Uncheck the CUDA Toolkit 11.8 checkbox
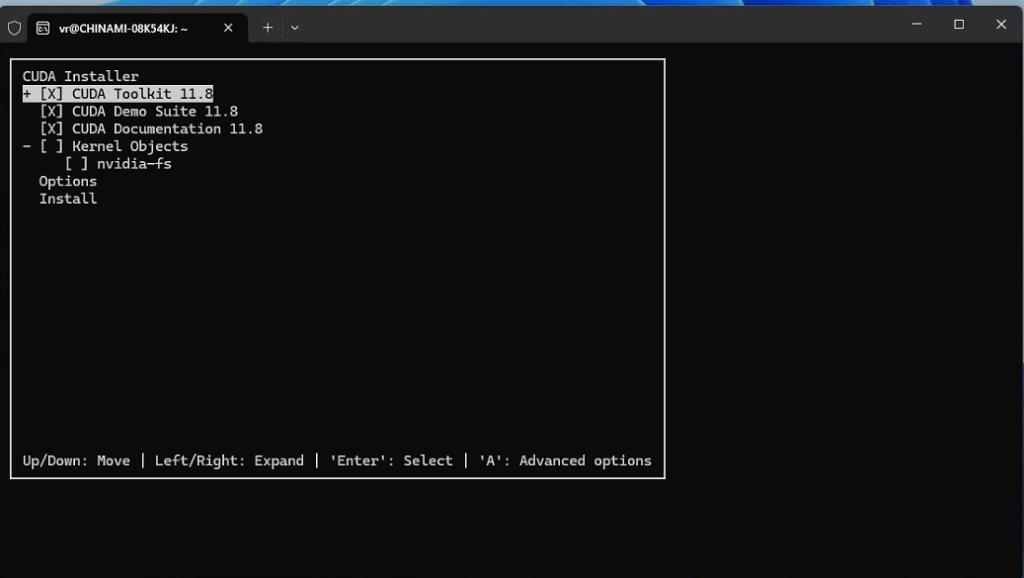 pyautogui.click(x=52, y=94)
